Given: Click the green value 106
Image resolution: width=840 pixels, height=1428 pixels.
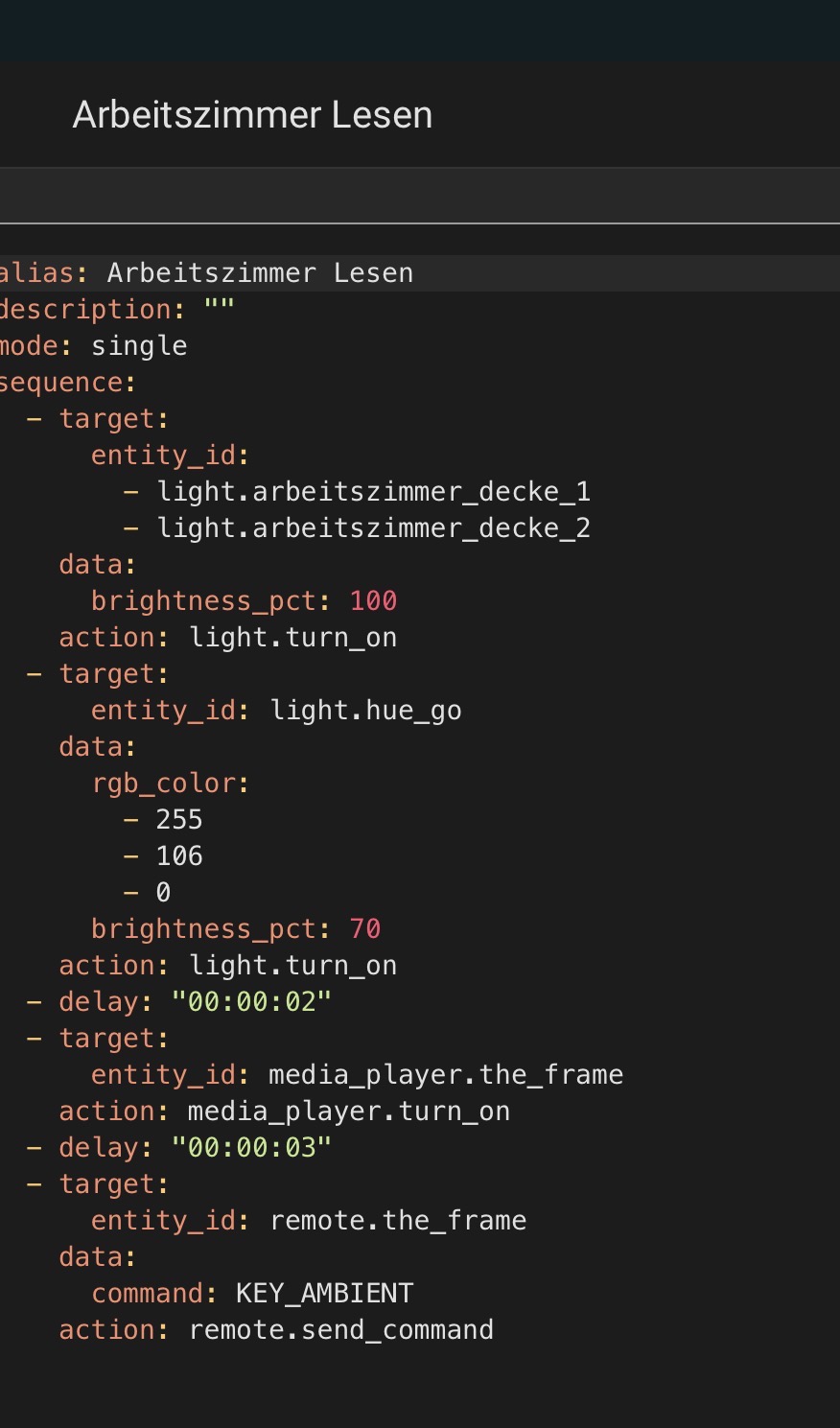Looking at the screenshot, I should pos(179,856).
